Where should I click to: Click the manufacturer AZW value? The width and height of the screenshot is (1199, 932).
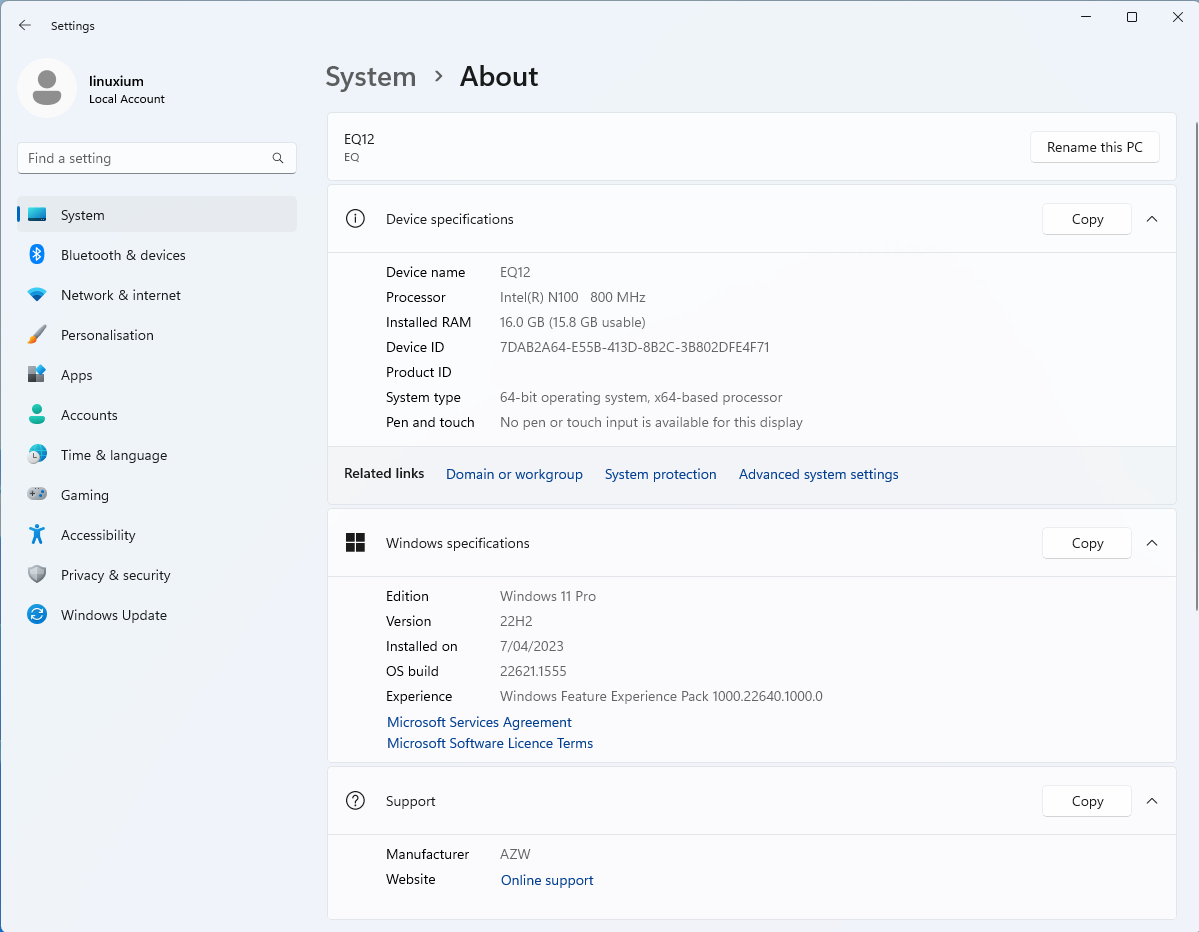coord(515,854)
